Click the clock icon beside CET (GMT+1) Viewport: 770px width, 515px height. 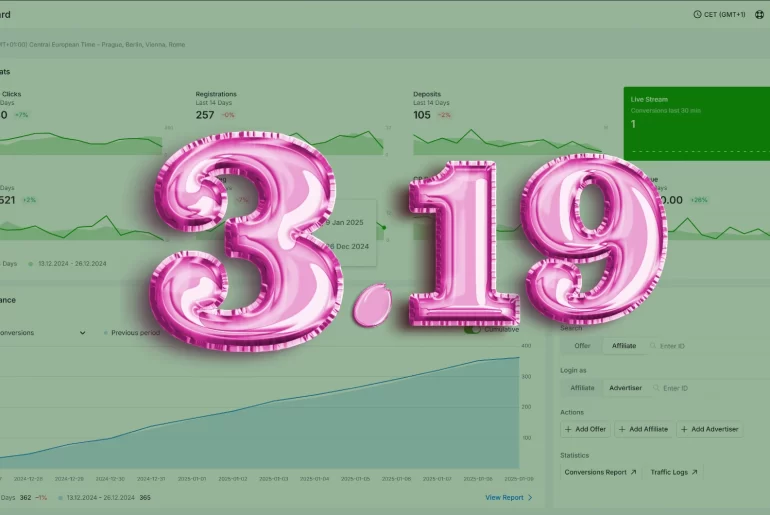(697, 14)
